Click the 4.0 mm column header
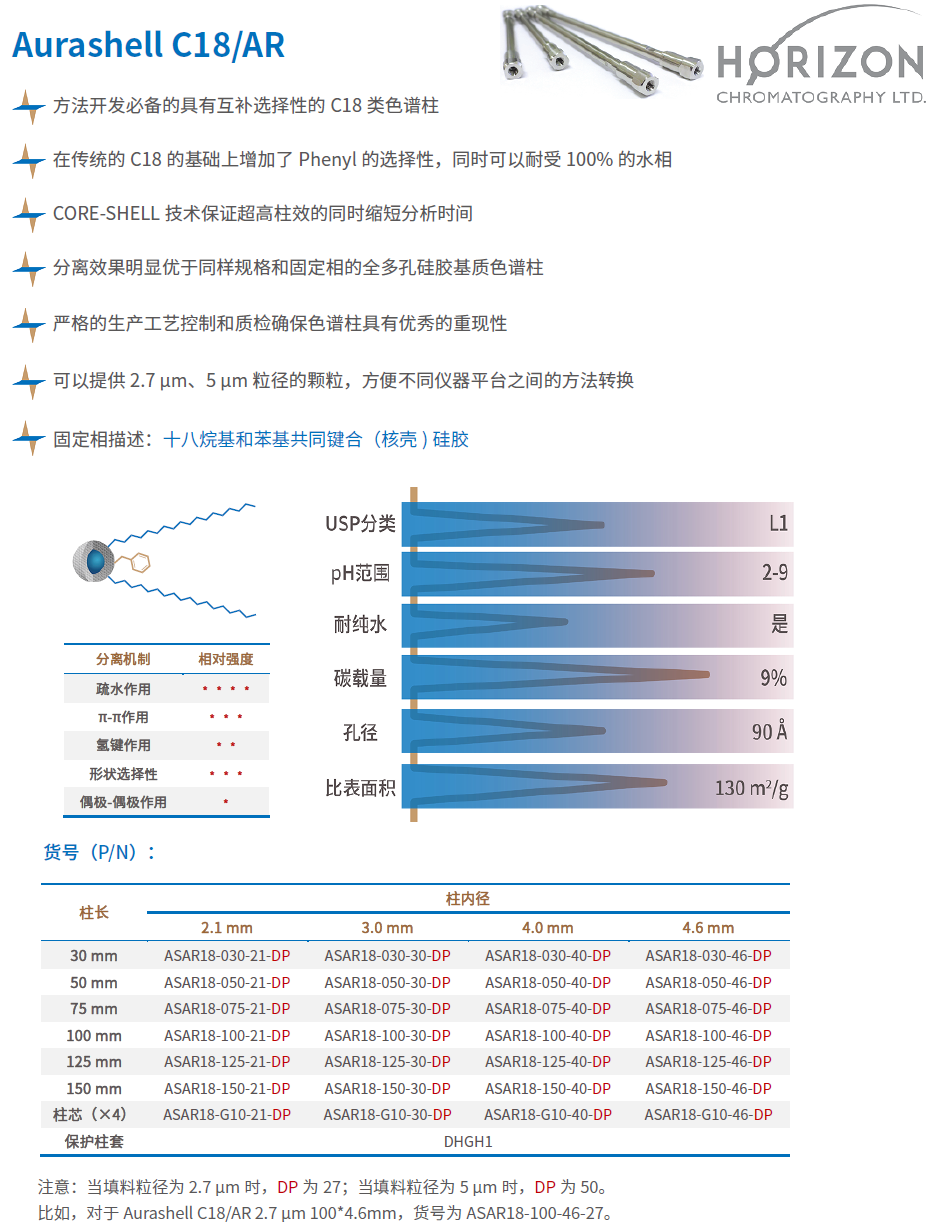The width and height of the screenshot is (937, 1230). [x=548, y=927]
